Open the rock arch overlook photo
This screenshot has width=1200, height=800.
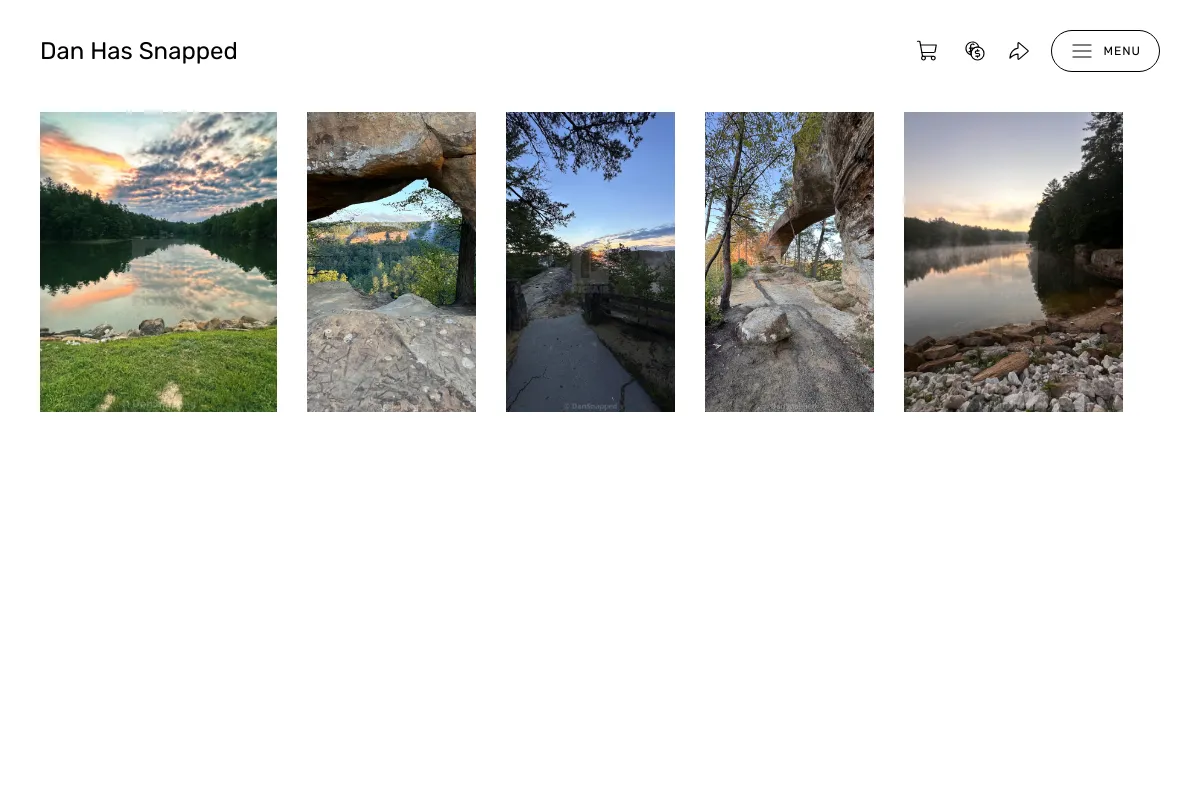(391, 262)
